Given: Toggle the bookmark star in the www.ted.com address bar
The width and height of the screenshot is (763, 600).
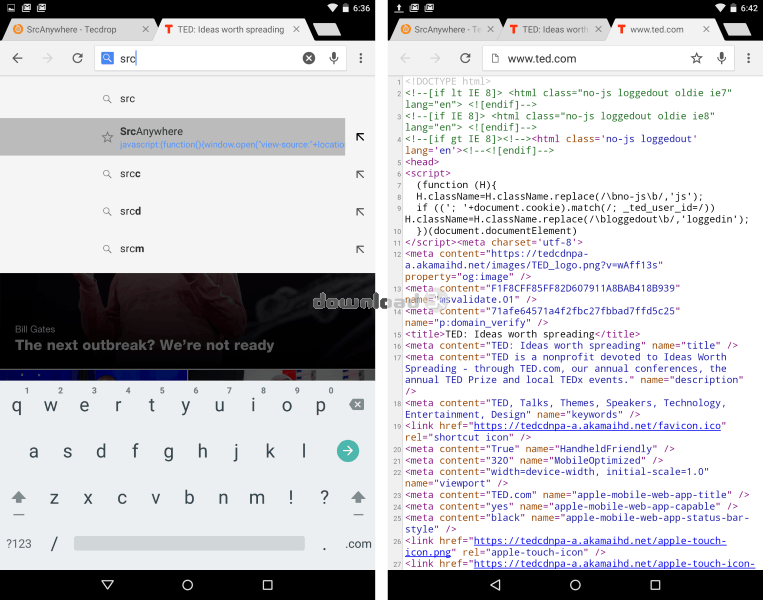Looking at the screenshot, I should point(696,59).
